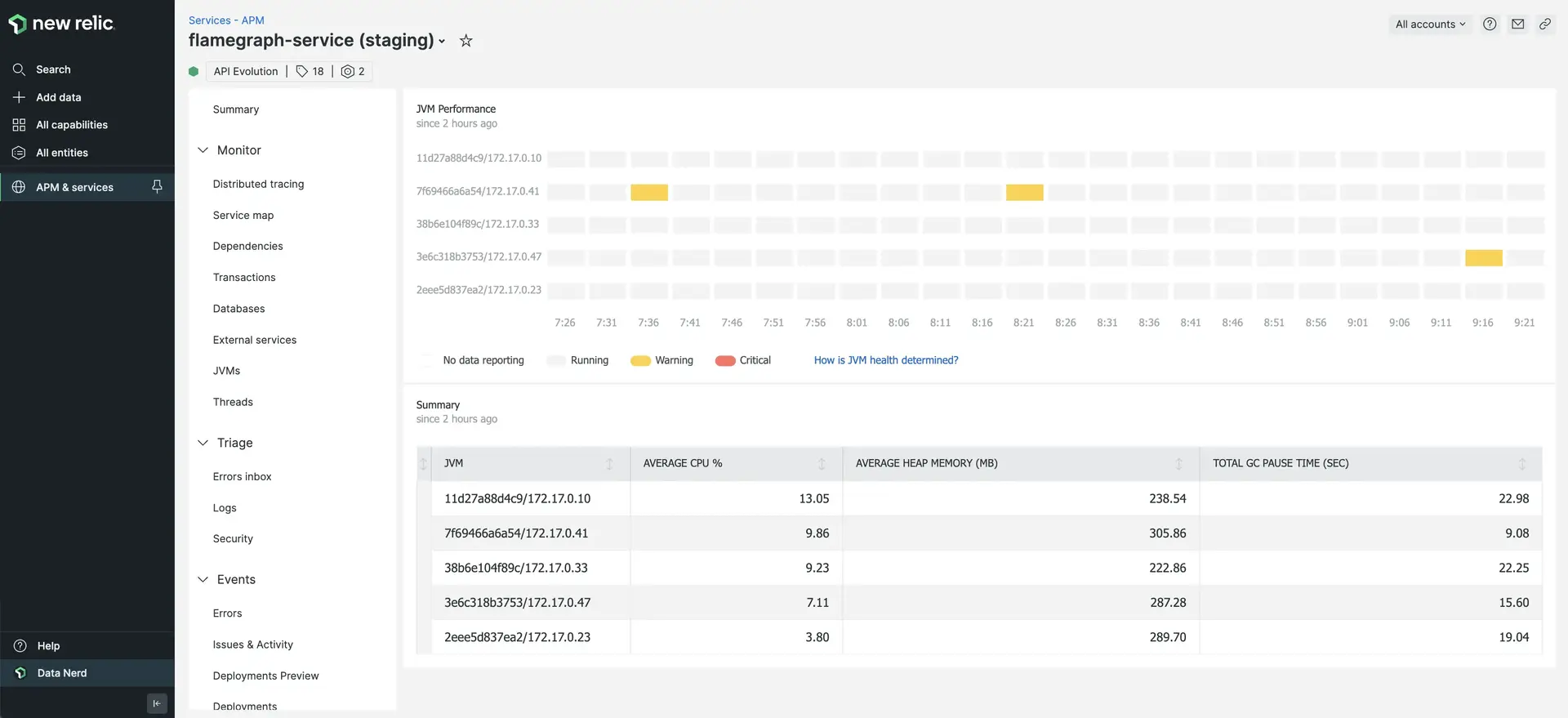
Task: Open Errors under Events
Action: click(x=227, y=613)
